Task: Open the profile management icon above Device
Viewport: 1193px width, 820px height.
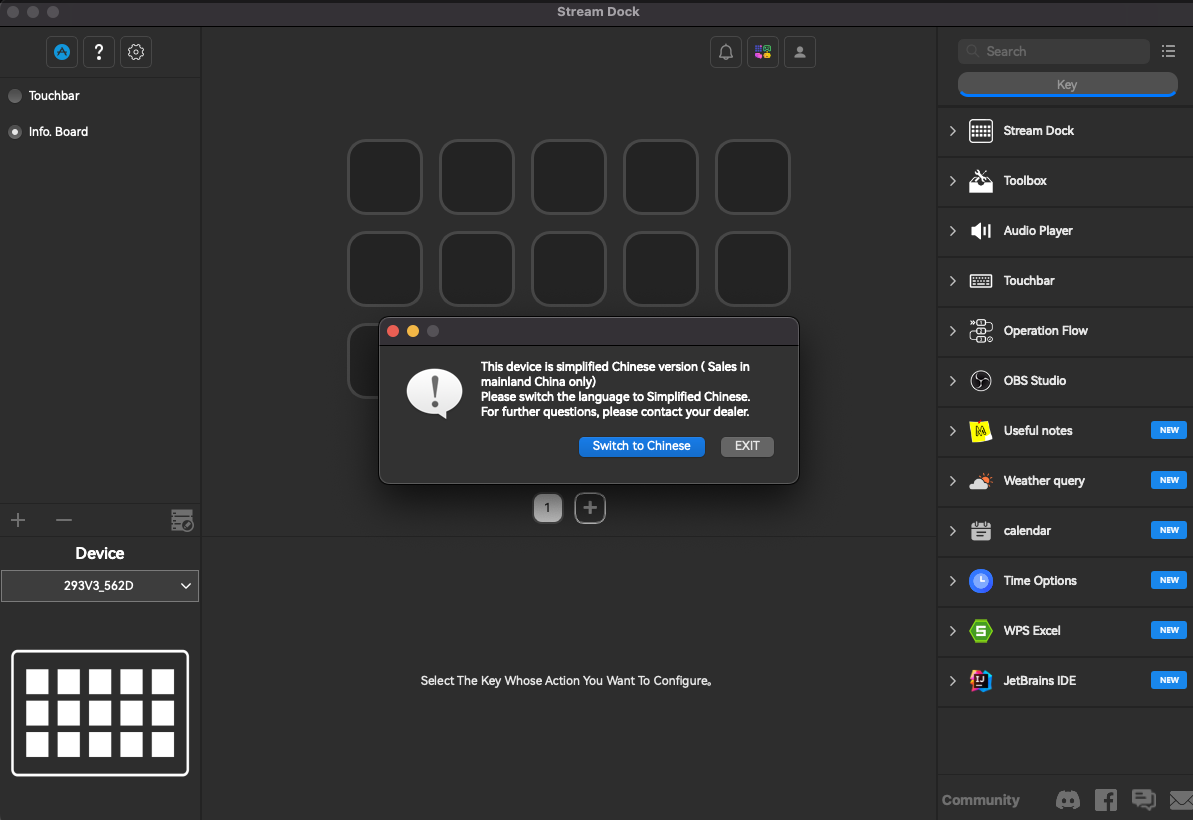Action: [x=182, y=520]
